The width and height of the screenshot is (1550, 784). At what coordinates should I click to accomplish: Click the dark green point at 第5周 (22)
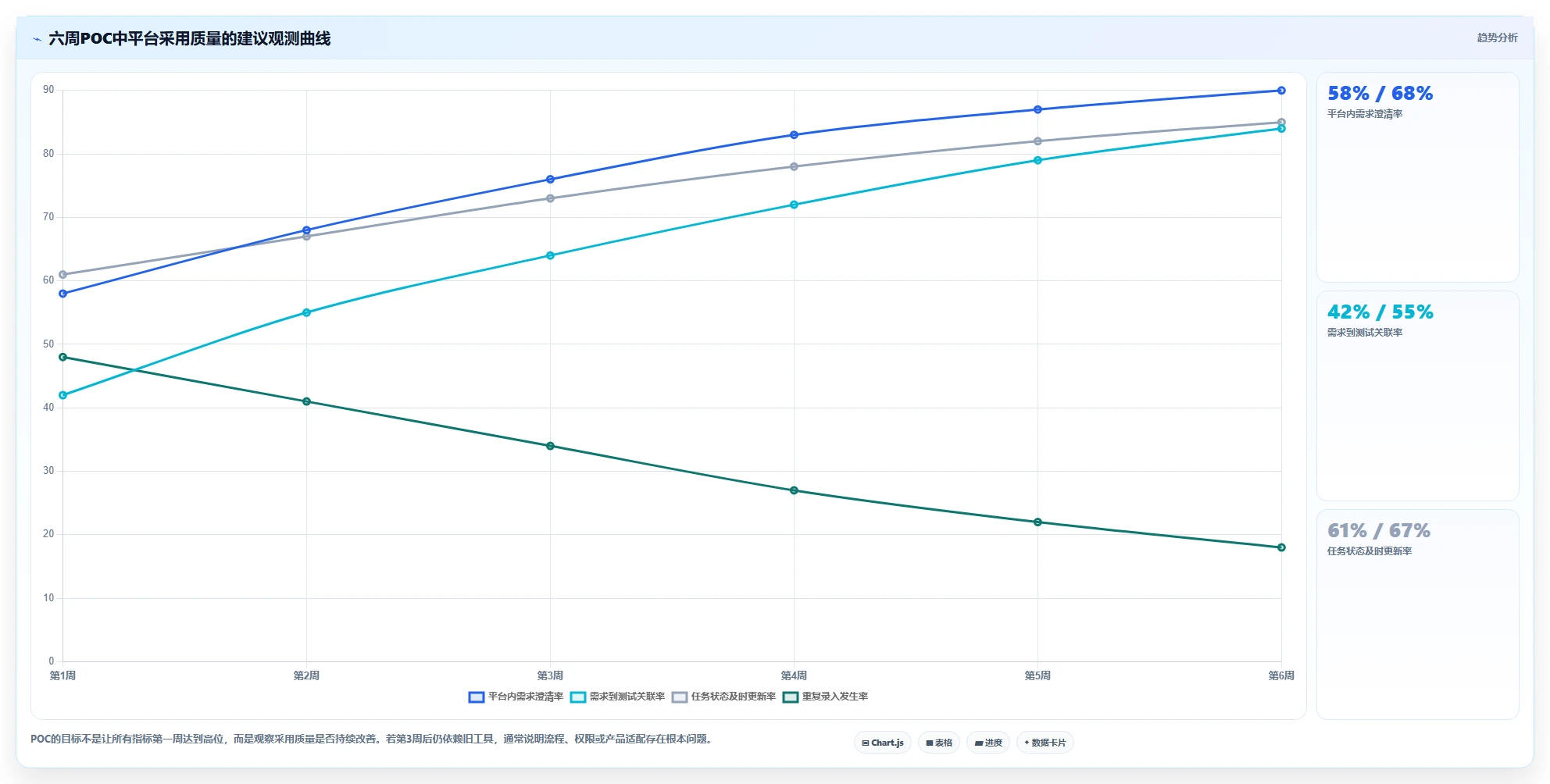(1037, 522)
